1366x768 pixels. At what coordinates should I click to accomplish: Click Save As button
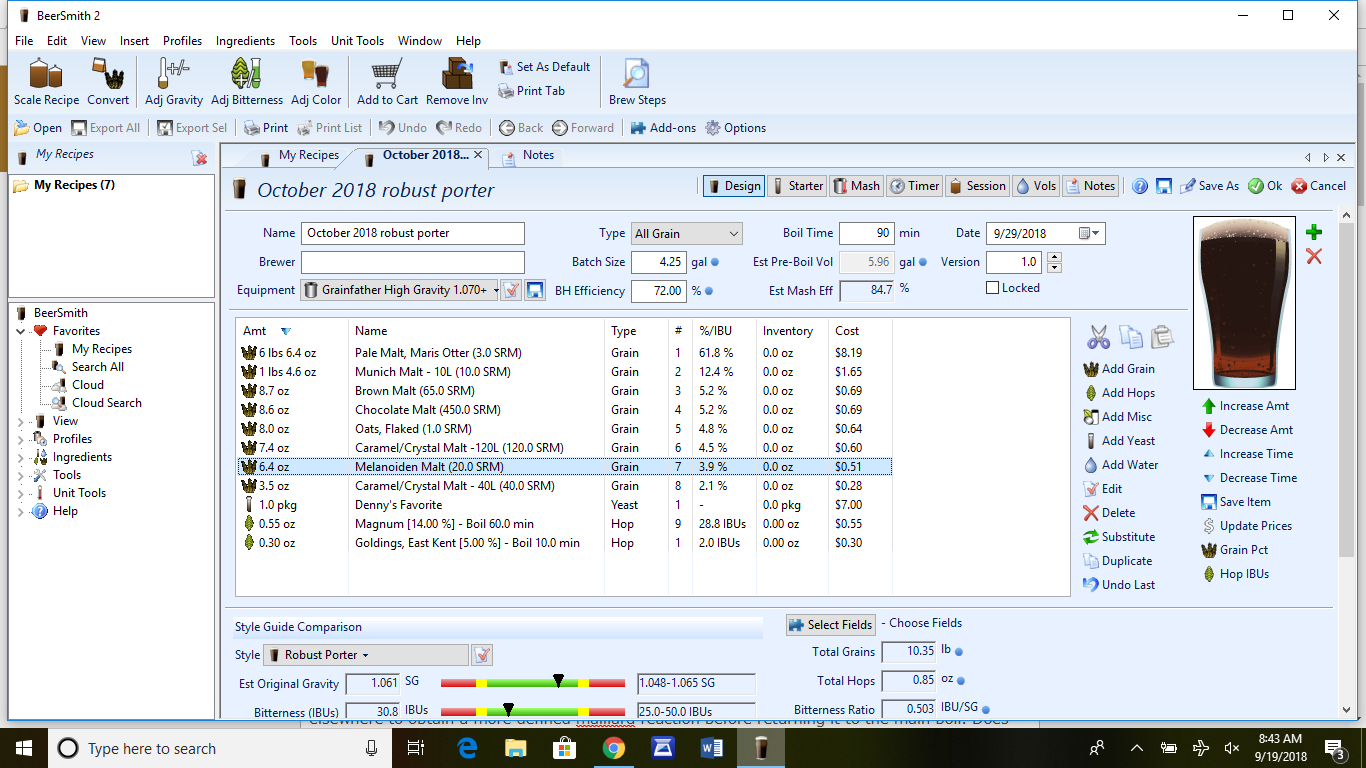(x=1209, y=186)
